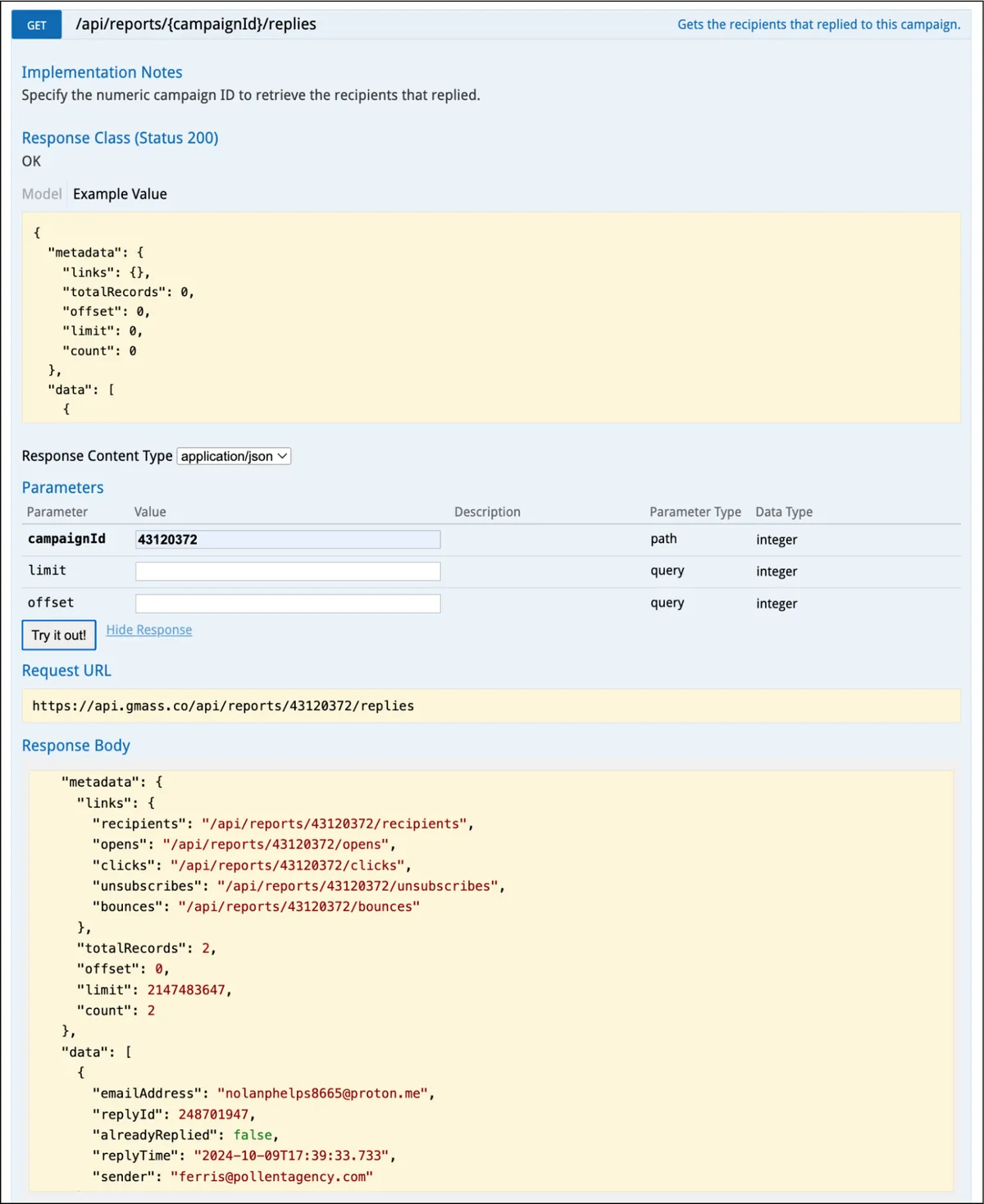
Task: Focus the campaignId value field
Action: (x=288, y=539)
